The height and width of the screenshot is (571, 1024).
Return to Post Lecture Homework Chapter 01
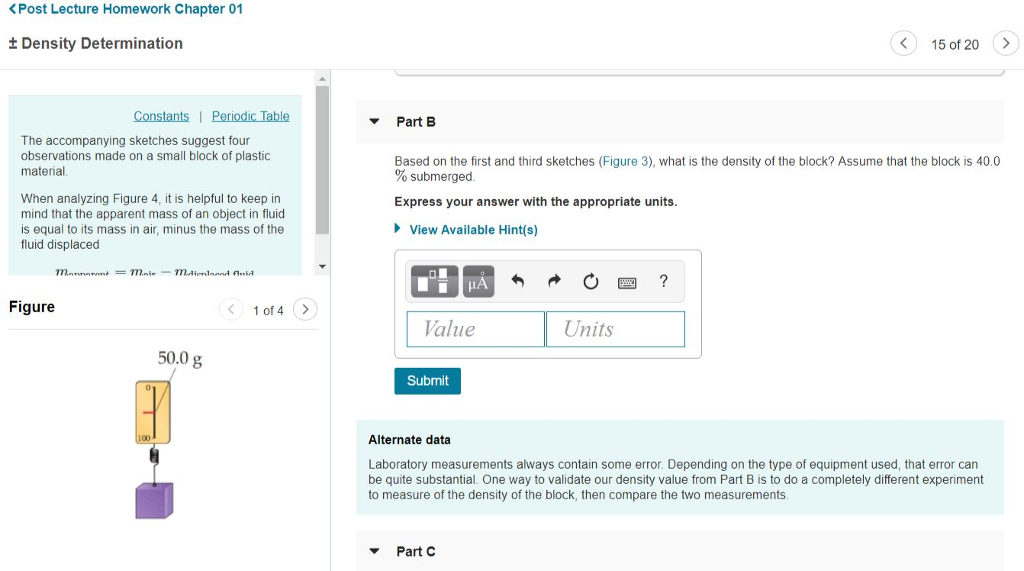pyautogui.click(x=125, y=9)
